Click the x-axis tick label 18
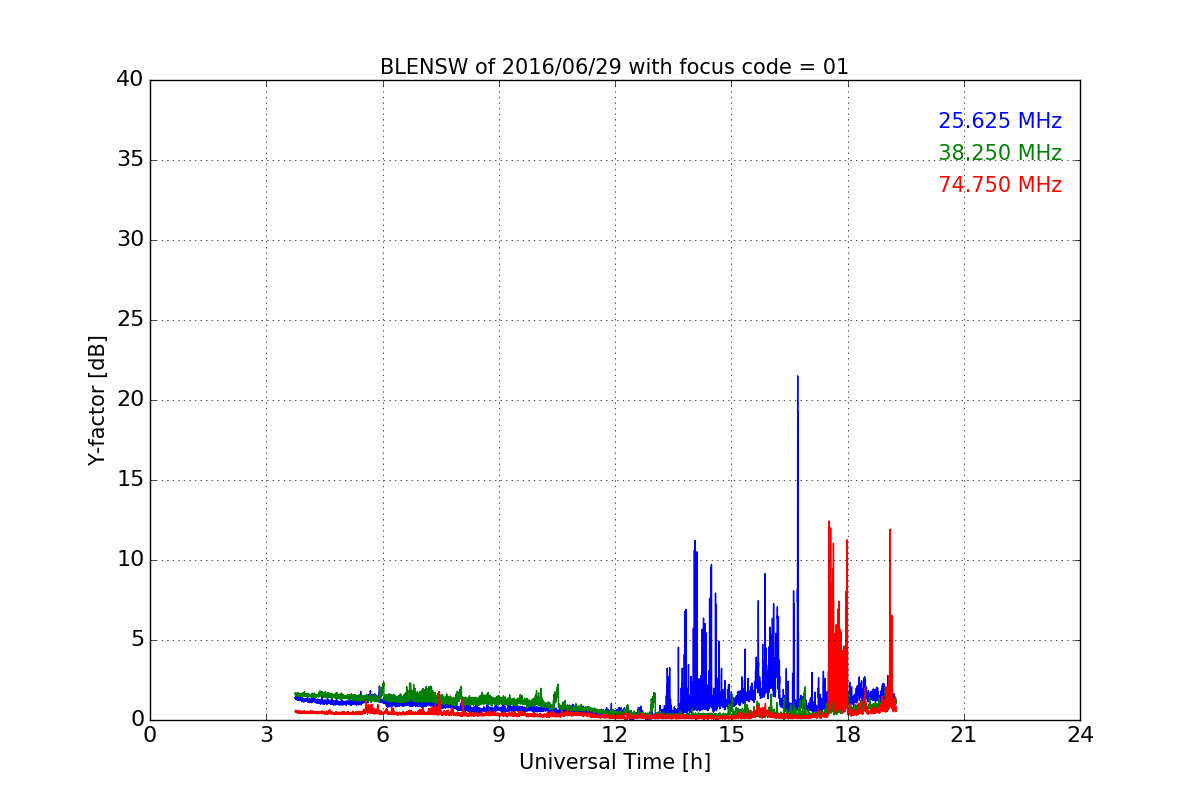The width and height of the screenshot is (1200, 800). [848, 735]
